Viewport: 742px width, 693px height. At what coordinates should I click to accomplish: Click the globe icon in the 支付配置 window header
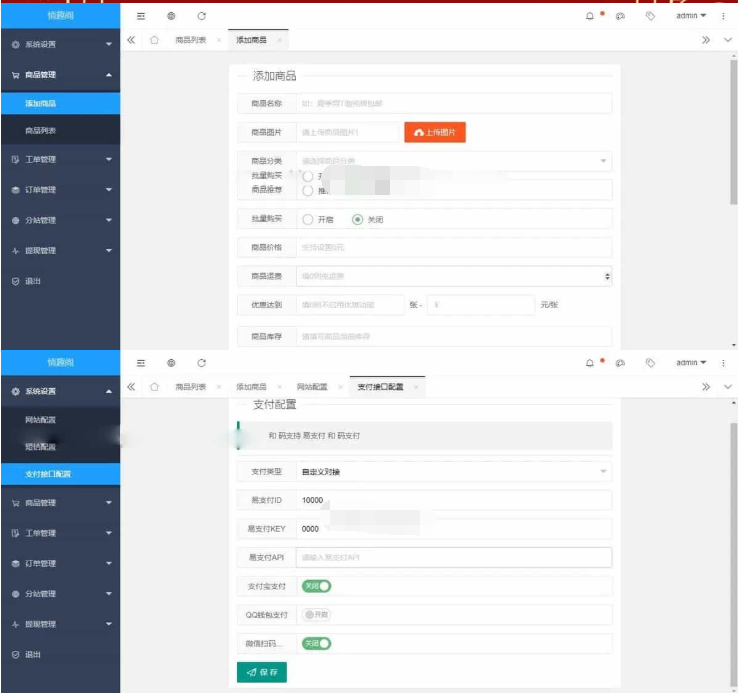click(171, 362)
